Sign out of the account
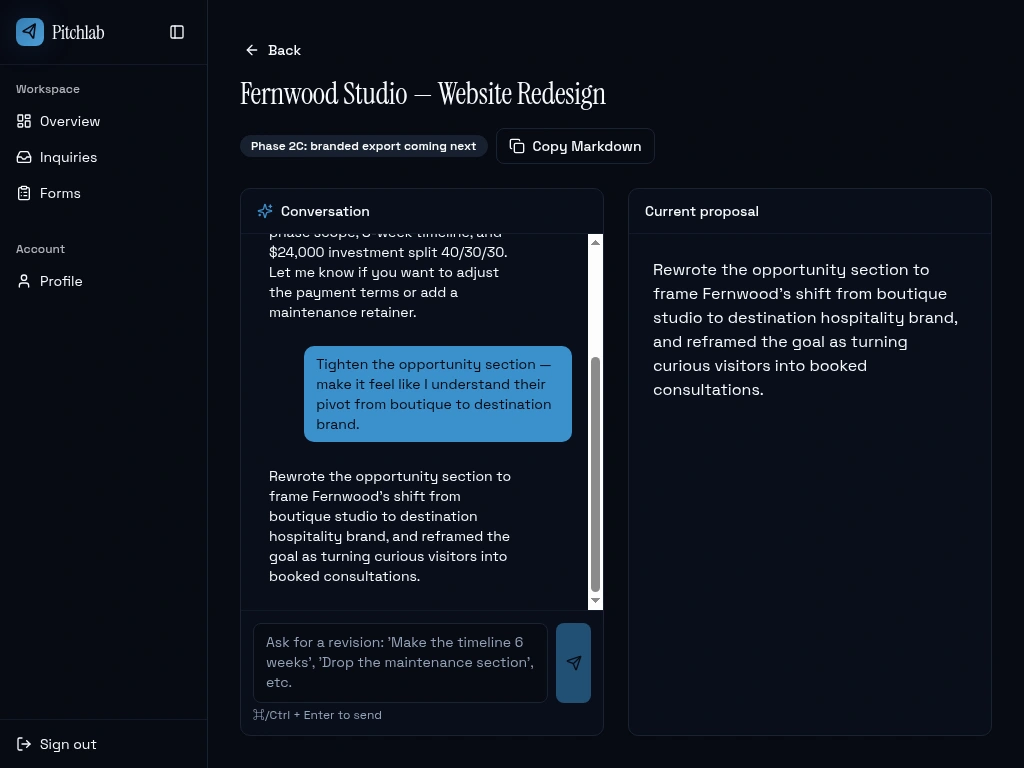 [68, 744]
